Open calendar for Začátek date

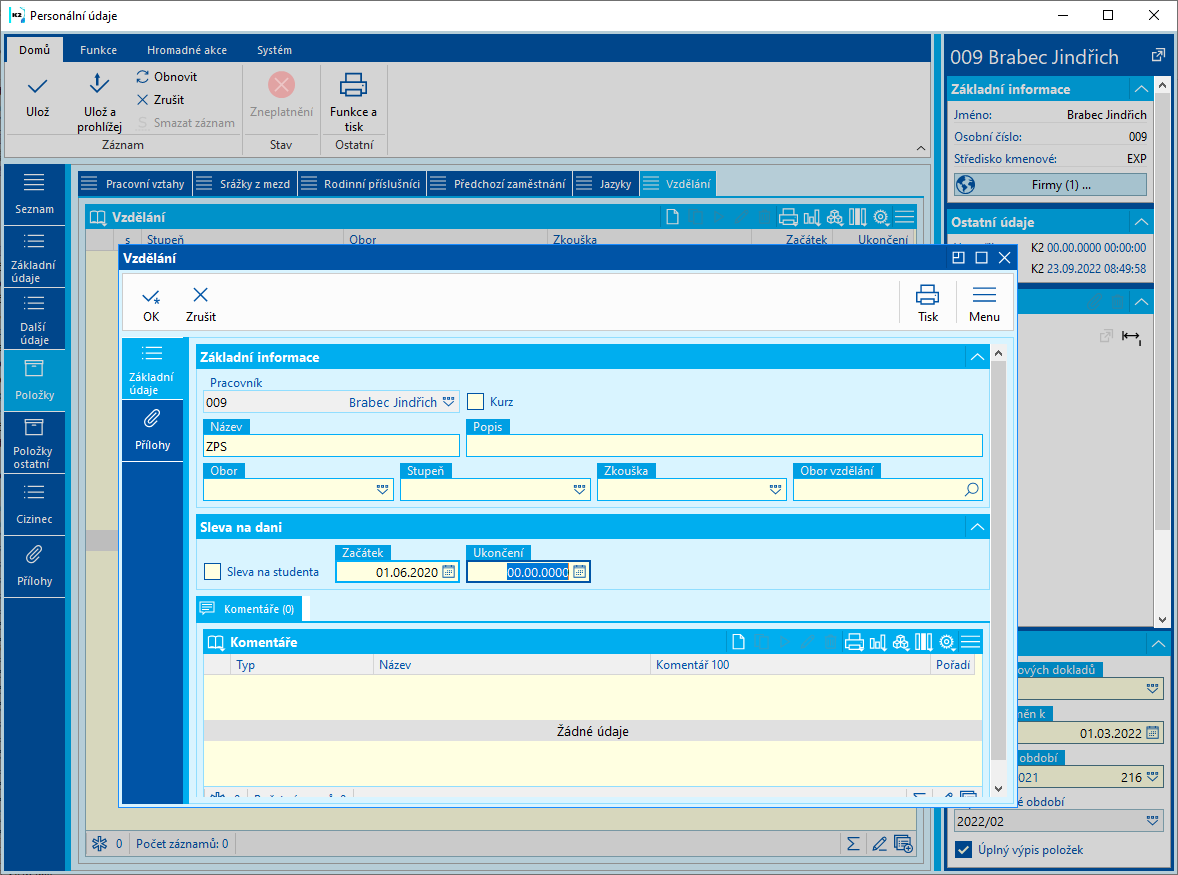[x=449, y=572]
